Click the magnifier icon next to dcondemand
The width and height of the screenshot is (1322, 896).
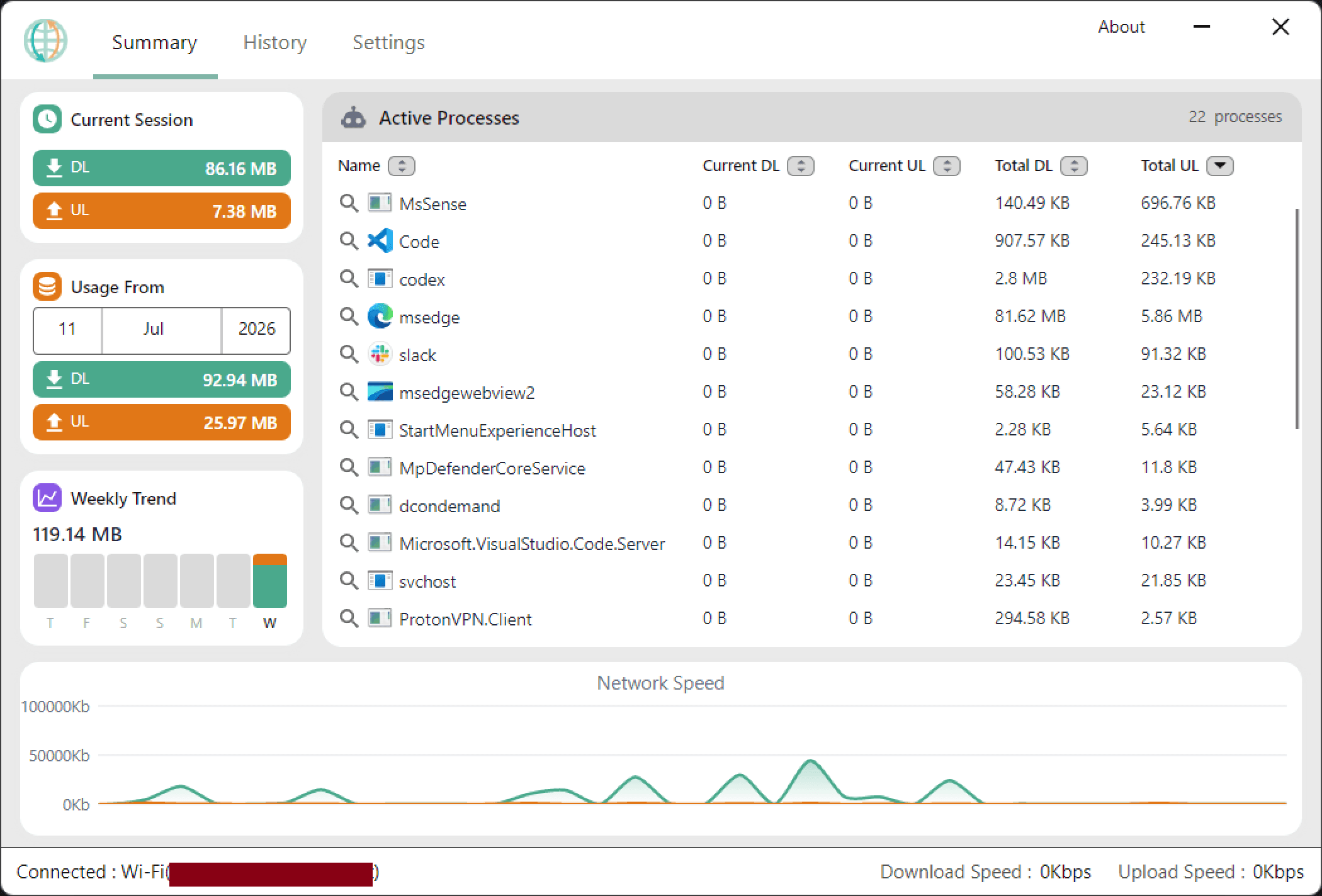coord(349,505)
